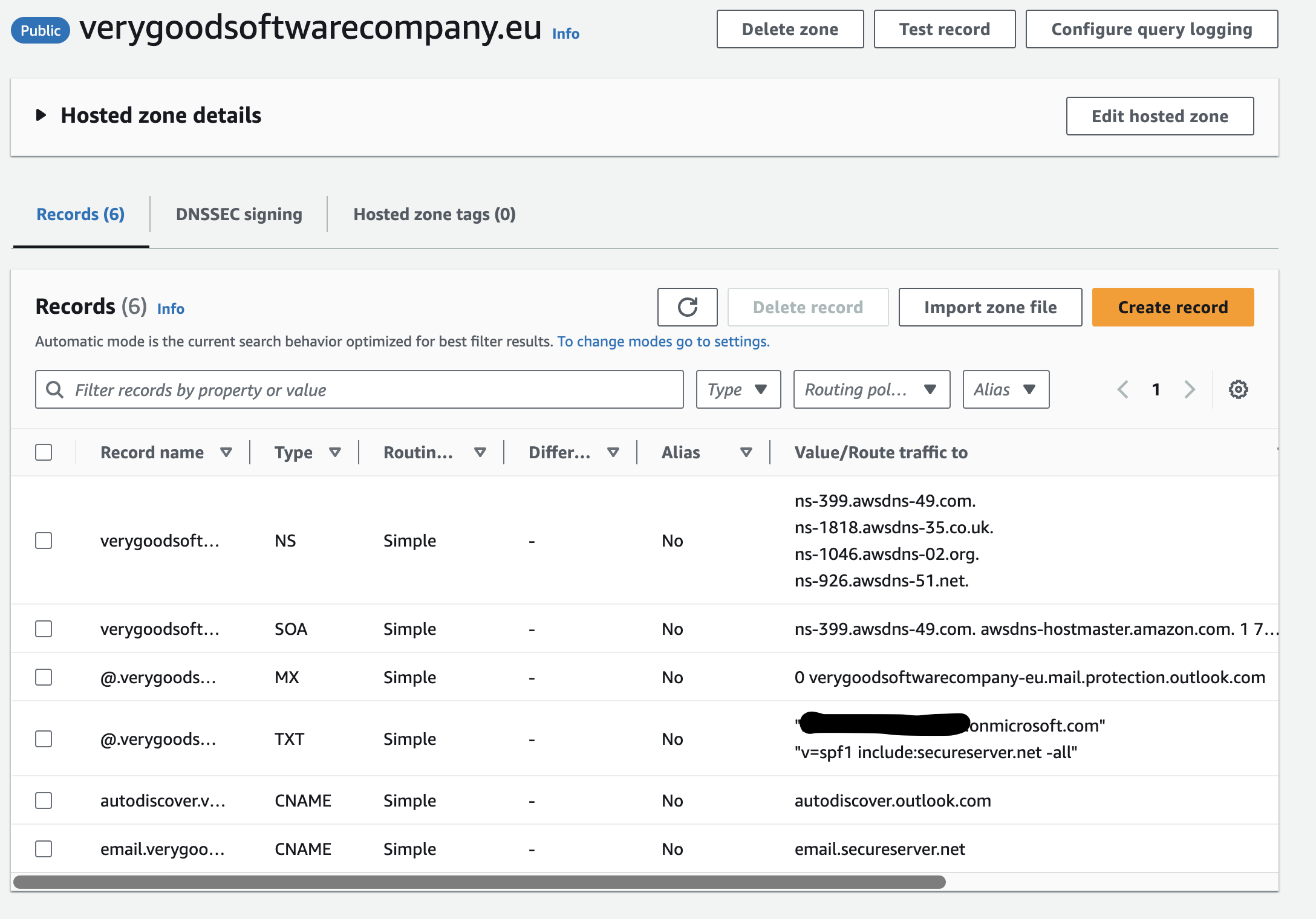Check the email CNAME record

(44, 849)
